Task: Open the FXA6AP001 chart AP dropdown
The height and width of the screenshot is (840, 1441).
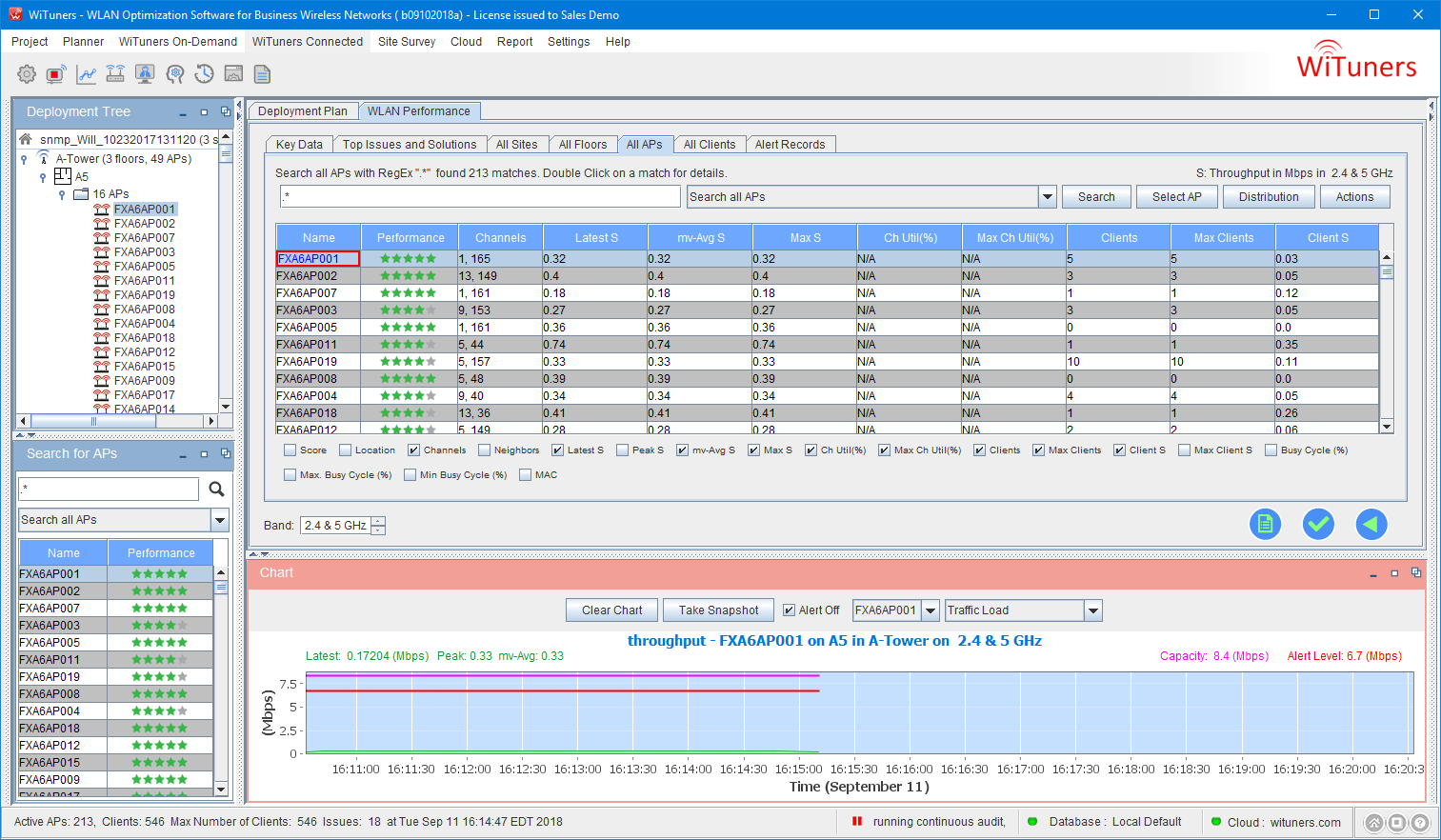Action: [931, 610]
